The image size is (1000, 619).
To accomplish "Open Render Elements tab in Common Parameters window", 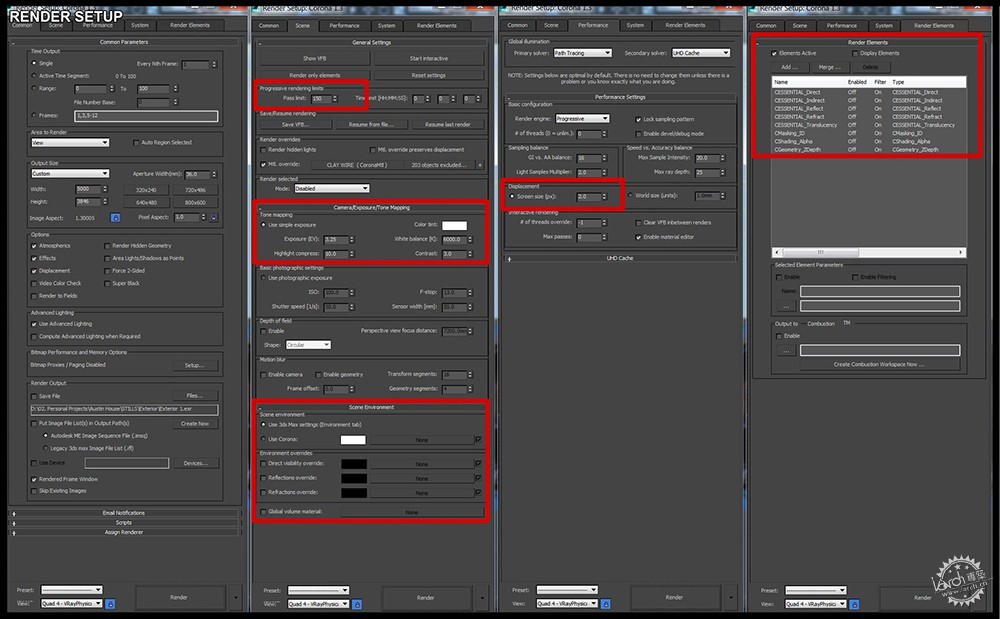I will 190,25.
